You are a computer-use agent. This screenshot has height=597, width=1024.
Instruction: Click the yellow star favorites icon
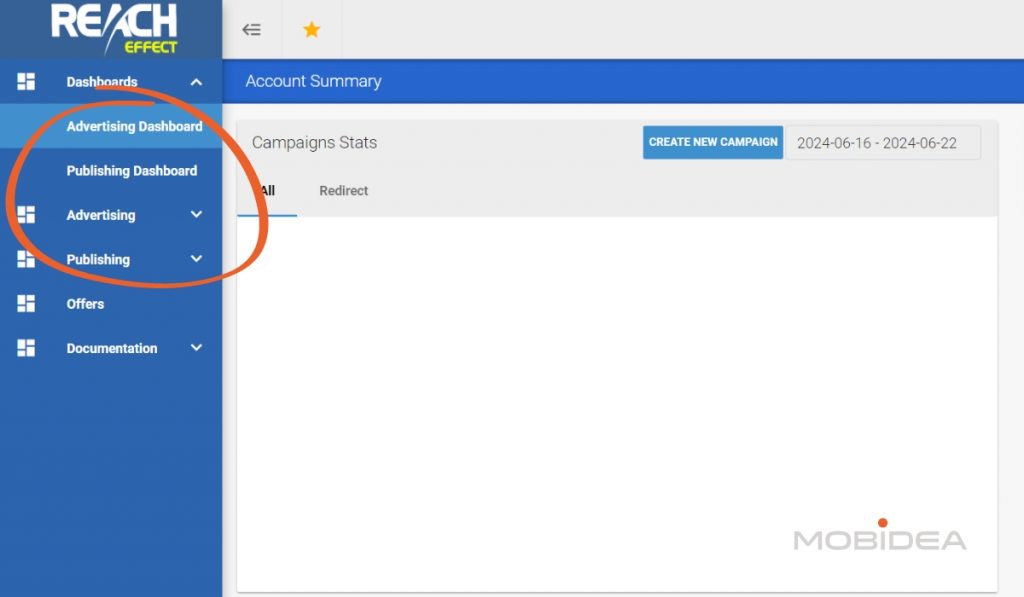(x=312, y=30)
